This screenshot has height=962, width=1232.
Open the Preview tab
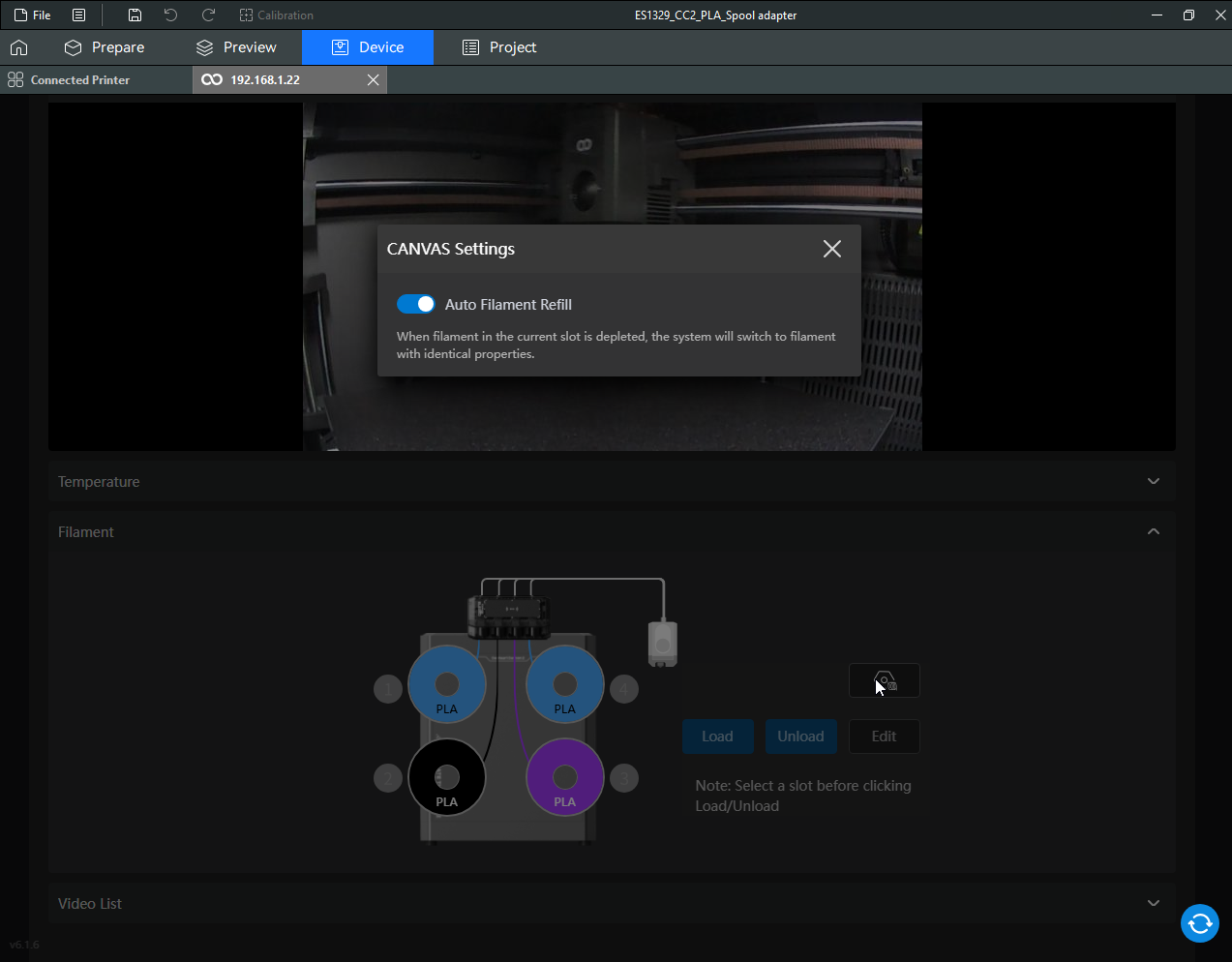[236, 47]
